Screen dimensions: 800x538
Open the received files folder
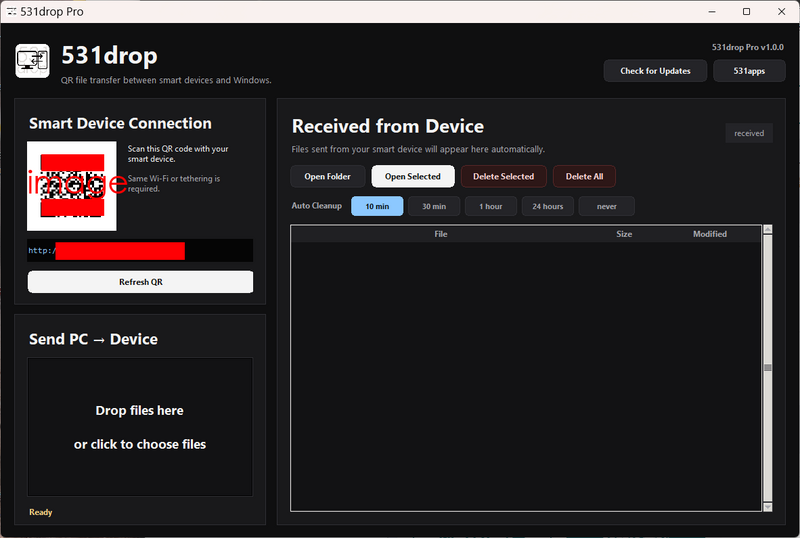[328, 177]
